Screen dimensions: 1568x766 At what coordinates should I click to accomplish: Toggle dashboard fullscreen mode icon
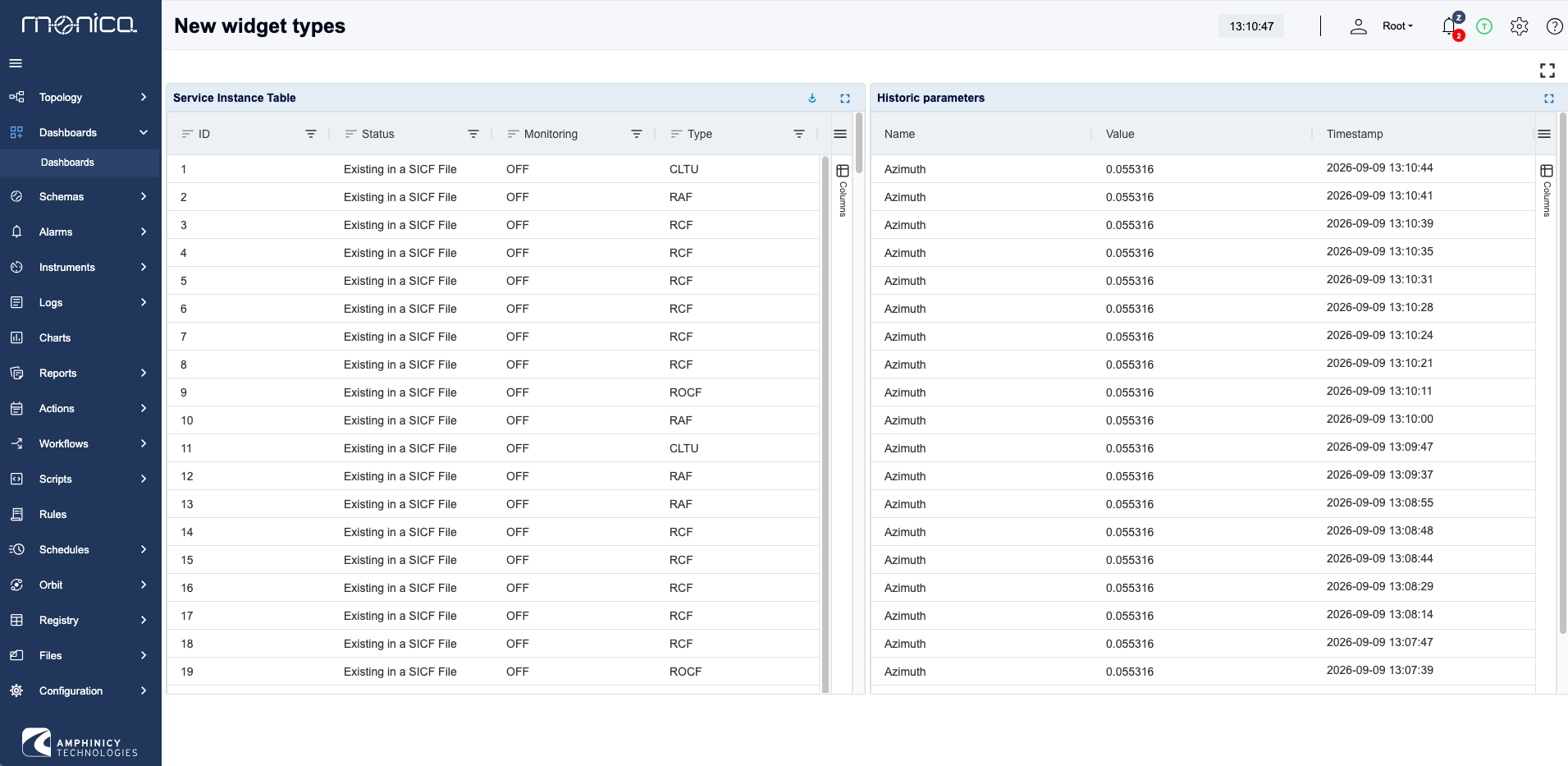(x=1547, y=71)
